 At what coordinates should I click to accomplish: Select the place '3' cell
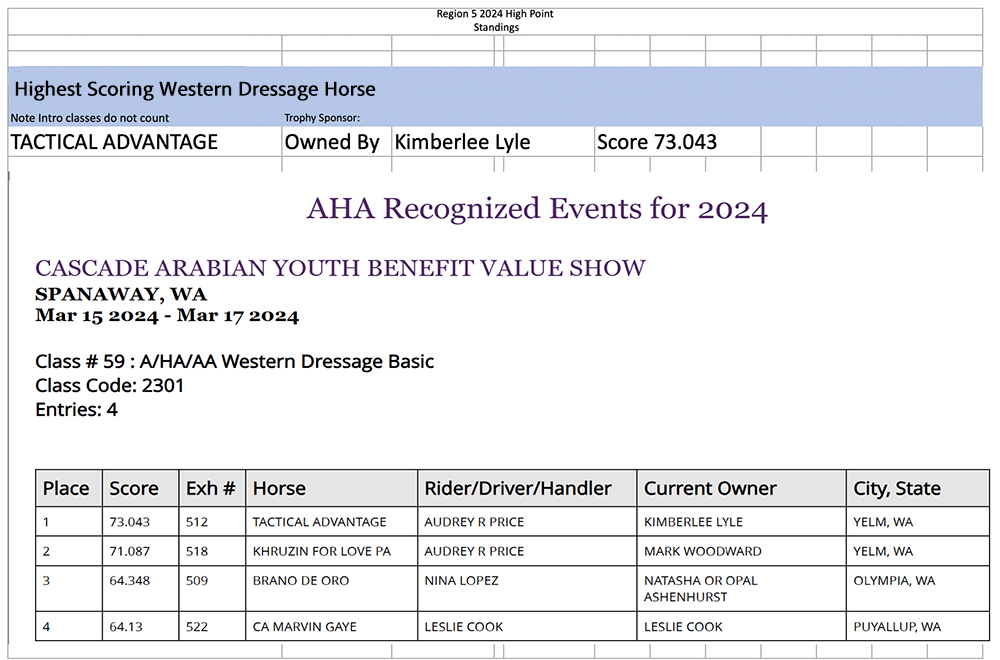coord(69,589)
